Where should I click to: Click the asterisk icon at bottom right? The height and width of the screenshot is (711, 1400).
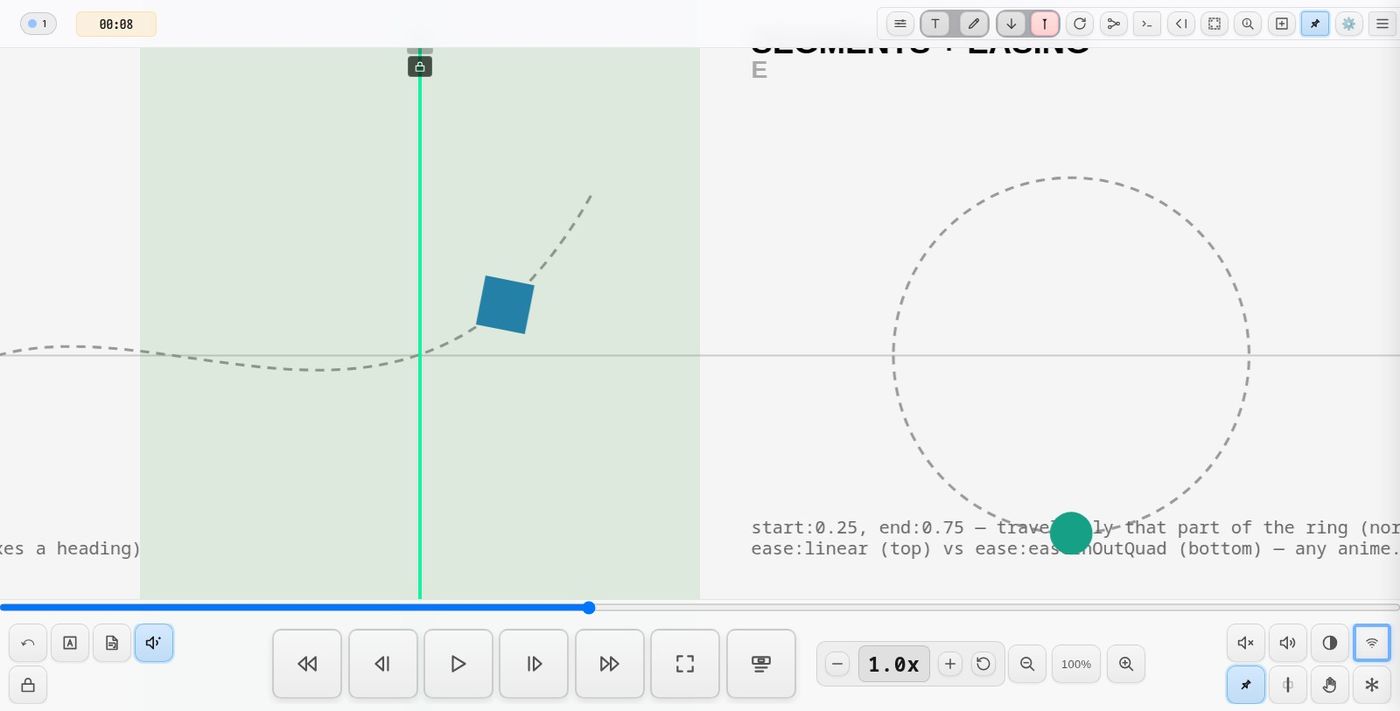point(1371,685)
